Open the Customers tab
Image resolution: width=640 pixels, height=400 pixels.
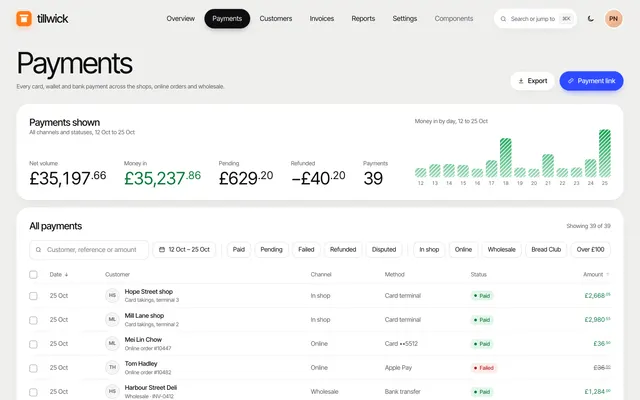[x=276, y=19]
